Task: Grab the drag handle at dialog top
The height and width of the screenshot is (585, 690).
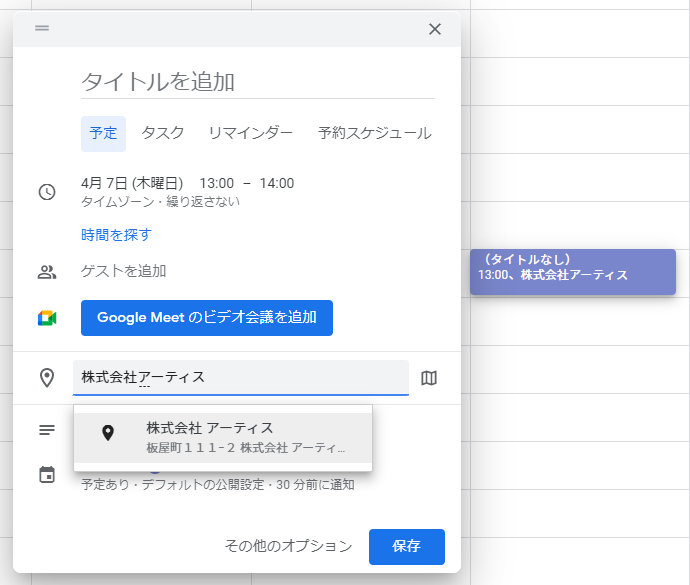Action: 42,28
